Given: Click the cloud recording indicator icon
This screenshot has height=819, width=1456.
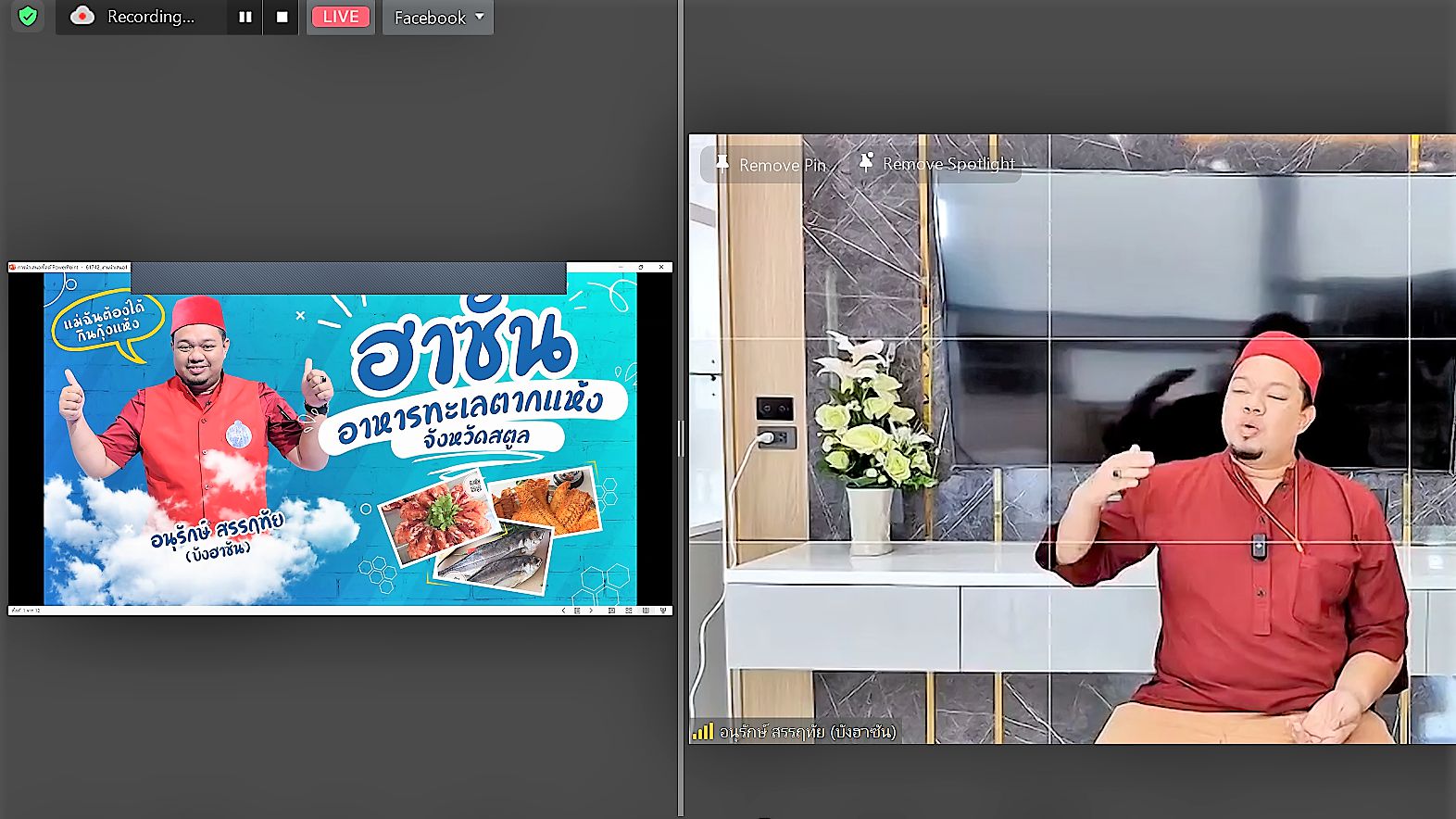Looking at the screenshot, I should pos(82,17).
